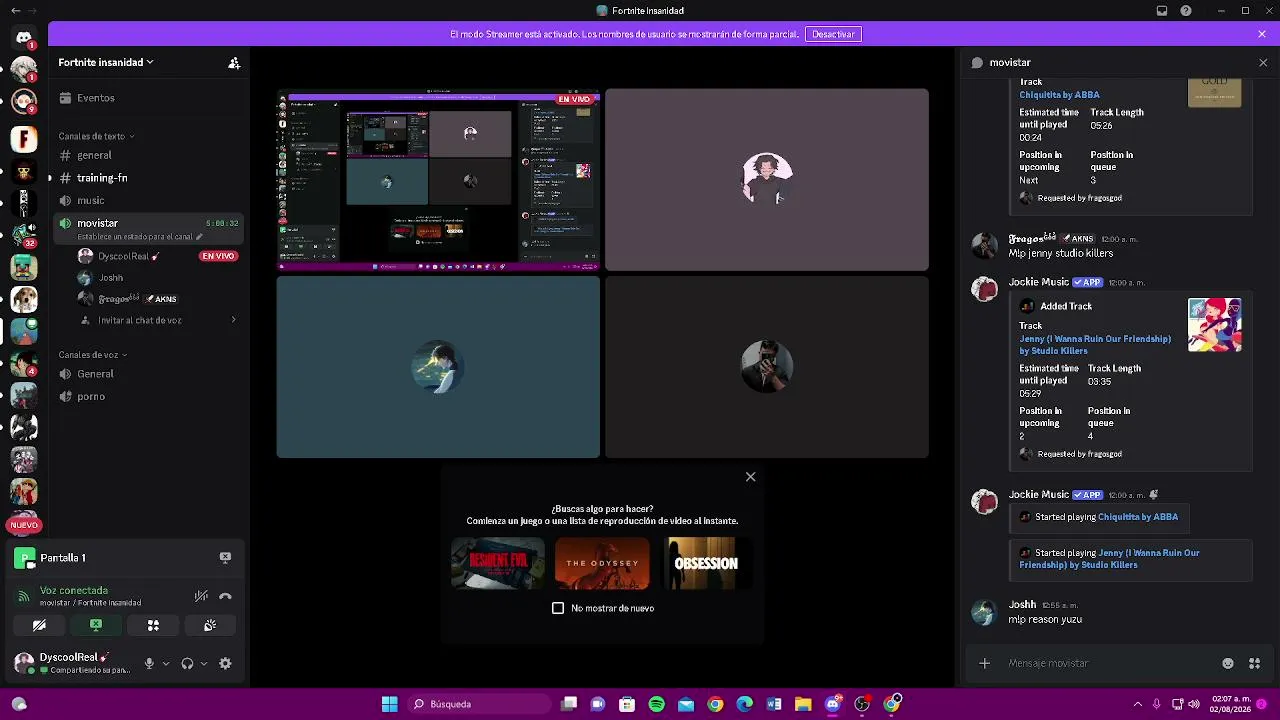
Task: Expand 'Invitar al chat de voz' arrow
Action: coord(233,320)
